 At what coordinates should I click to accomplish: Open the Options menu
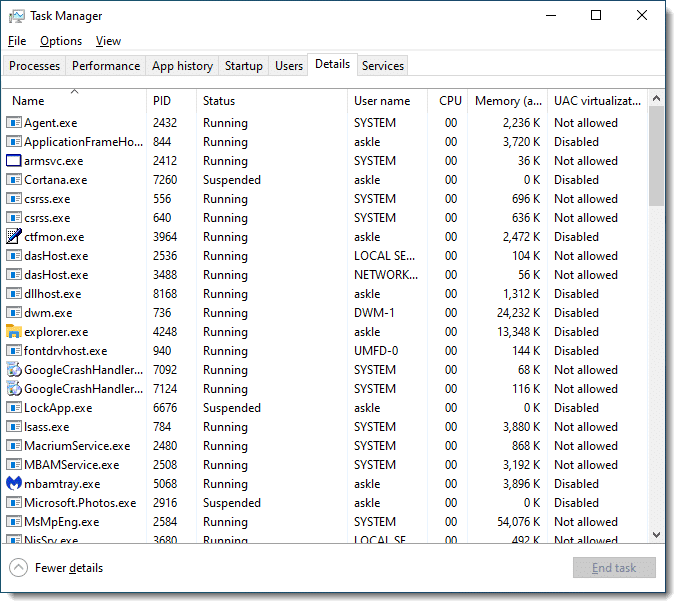[61, 41]
